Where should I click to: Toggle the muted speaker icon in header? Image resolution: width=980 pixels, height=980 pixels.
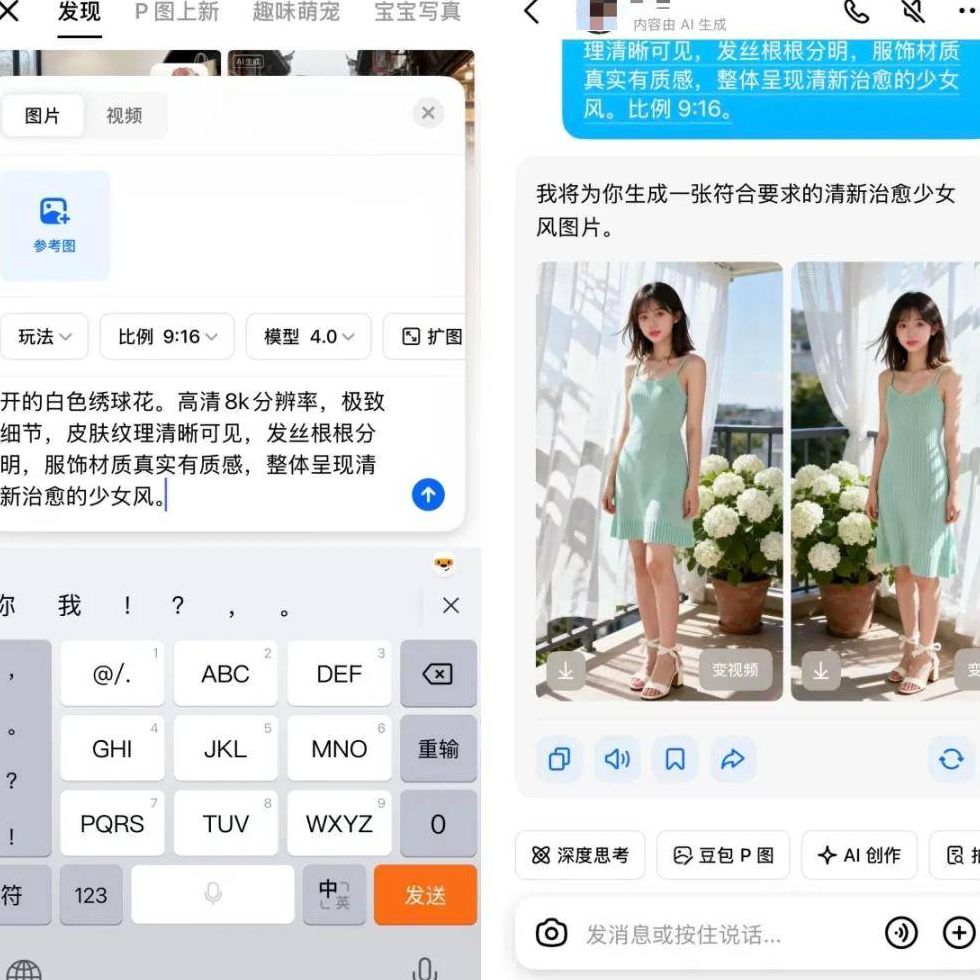tap(912, 12)
